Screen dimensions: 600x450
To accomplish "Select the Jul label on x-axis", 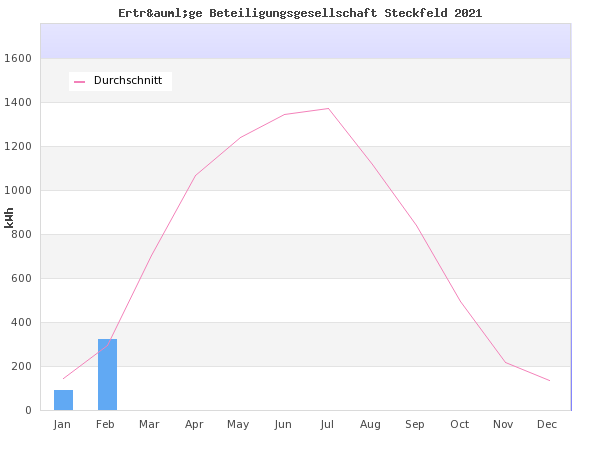I will (x=327, y=425).
